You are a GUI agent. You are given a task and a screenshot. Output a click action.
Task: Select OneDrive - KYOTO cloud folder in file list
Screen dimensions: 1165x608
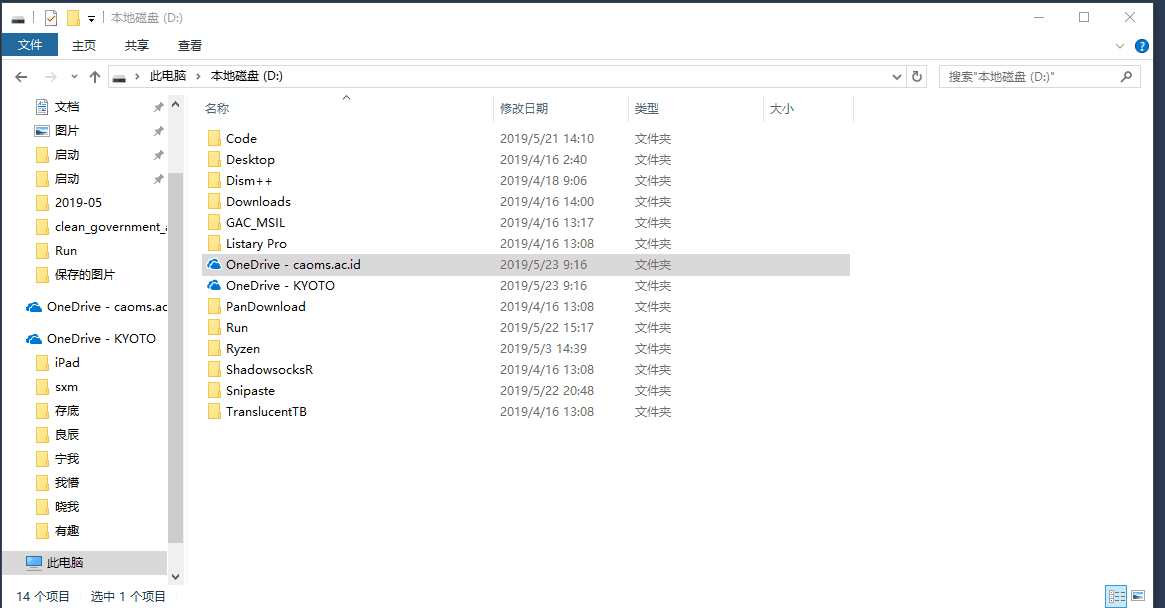click(x=280, y=286)
